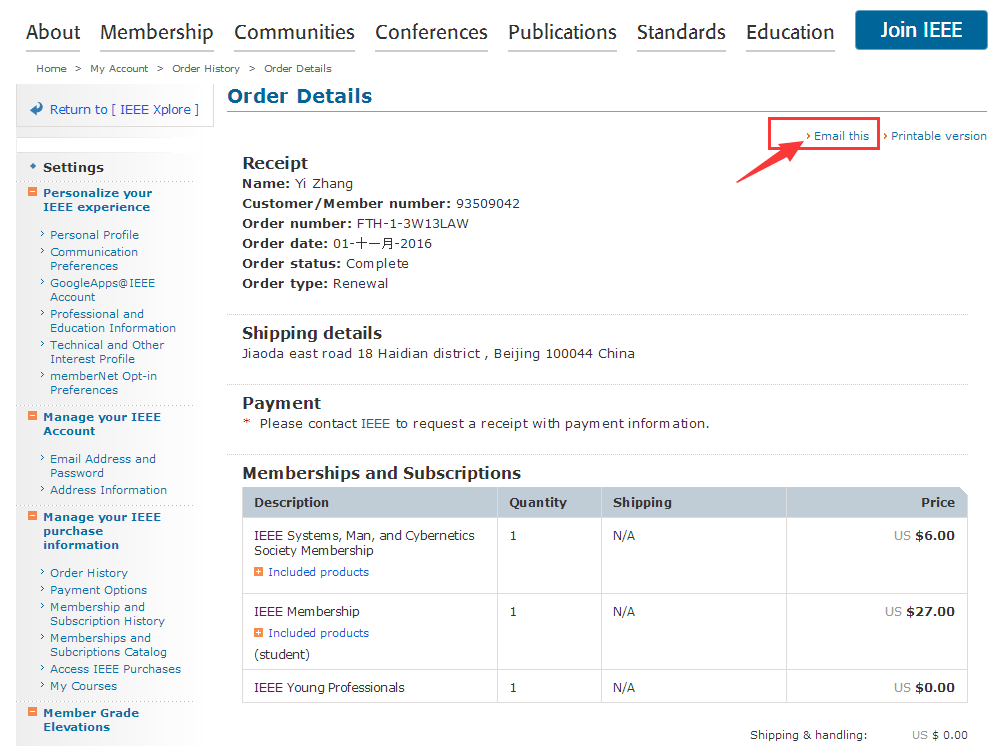Open Membership and Subscription History
This screenshot has width=999, height=746.
[107, 614]
